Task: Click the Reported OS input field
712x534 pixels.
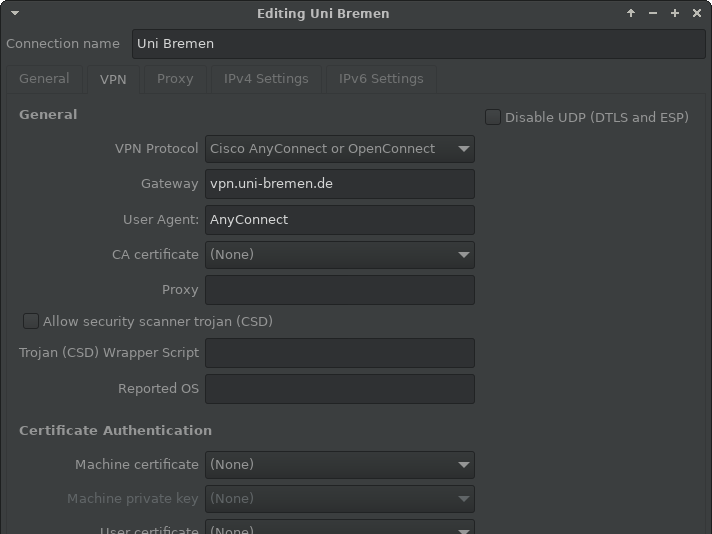Action: tap(339, 389)
